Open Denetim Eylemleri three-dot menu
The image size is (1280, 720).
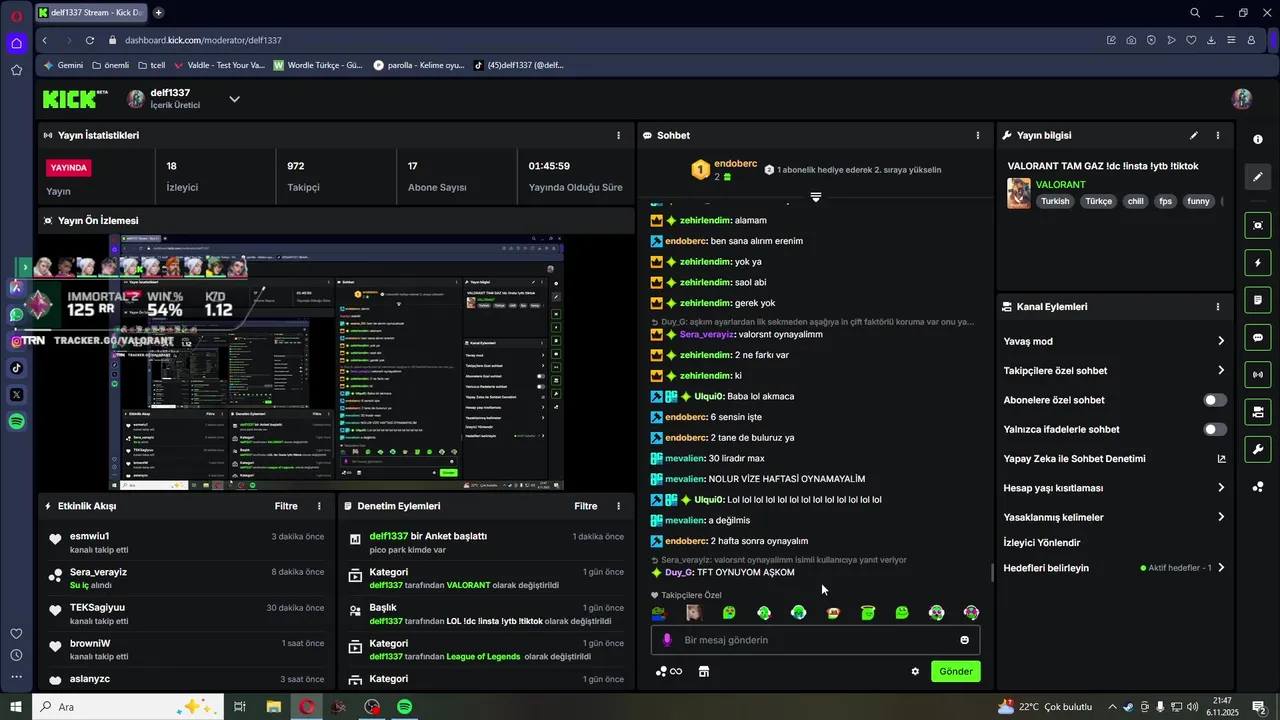[619, 506]
